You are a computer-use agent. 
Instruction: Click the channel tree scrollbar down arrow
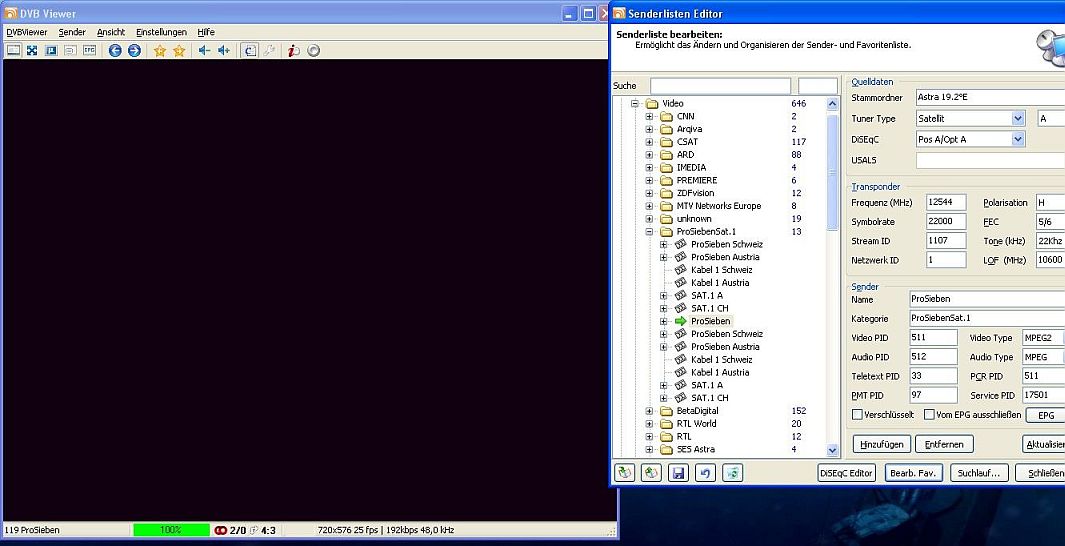click(833, 450)
